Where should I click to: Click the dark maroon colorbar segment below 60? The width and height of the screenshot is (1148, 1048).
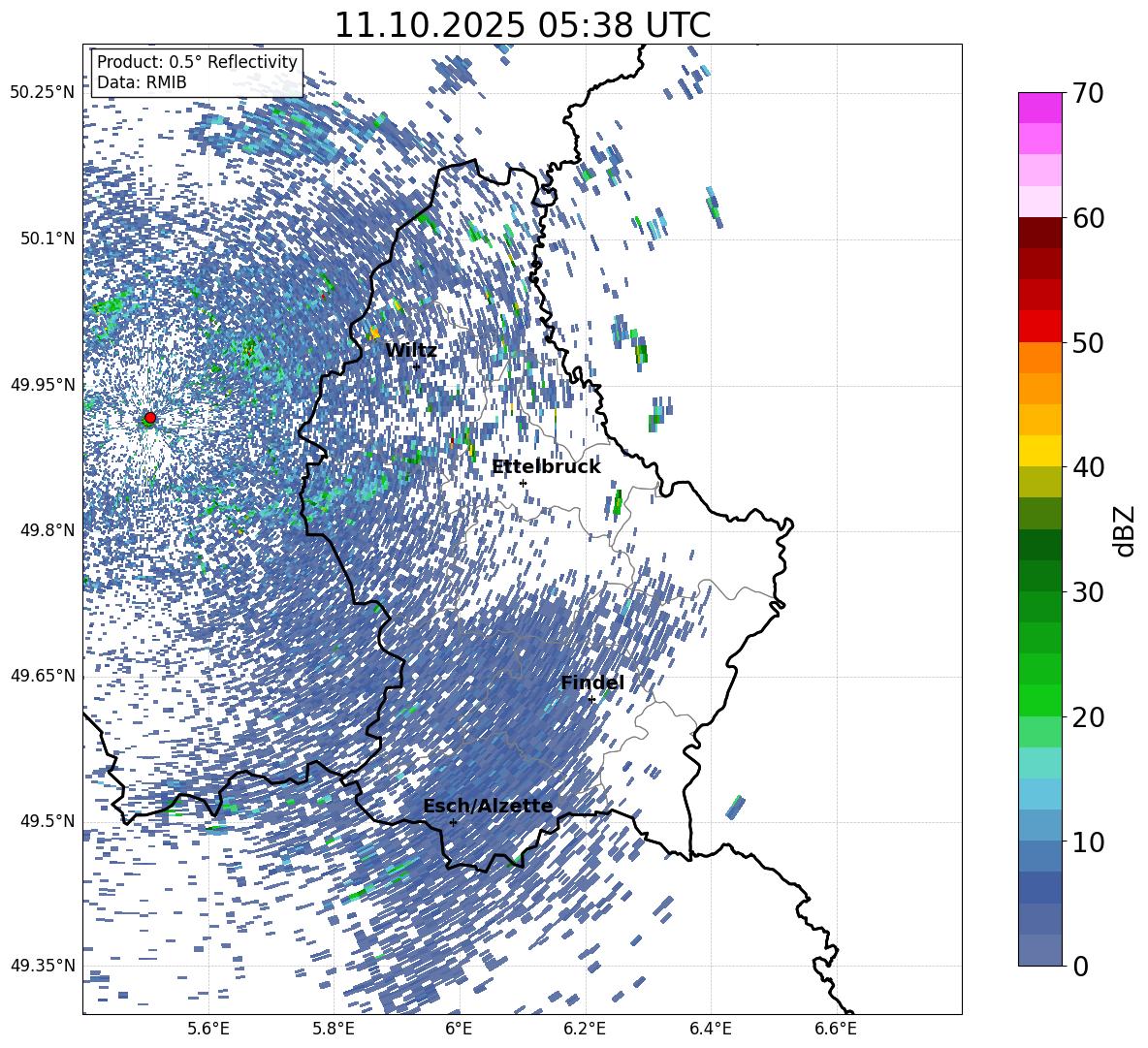pyautogui.click(x=1039, y=233)
